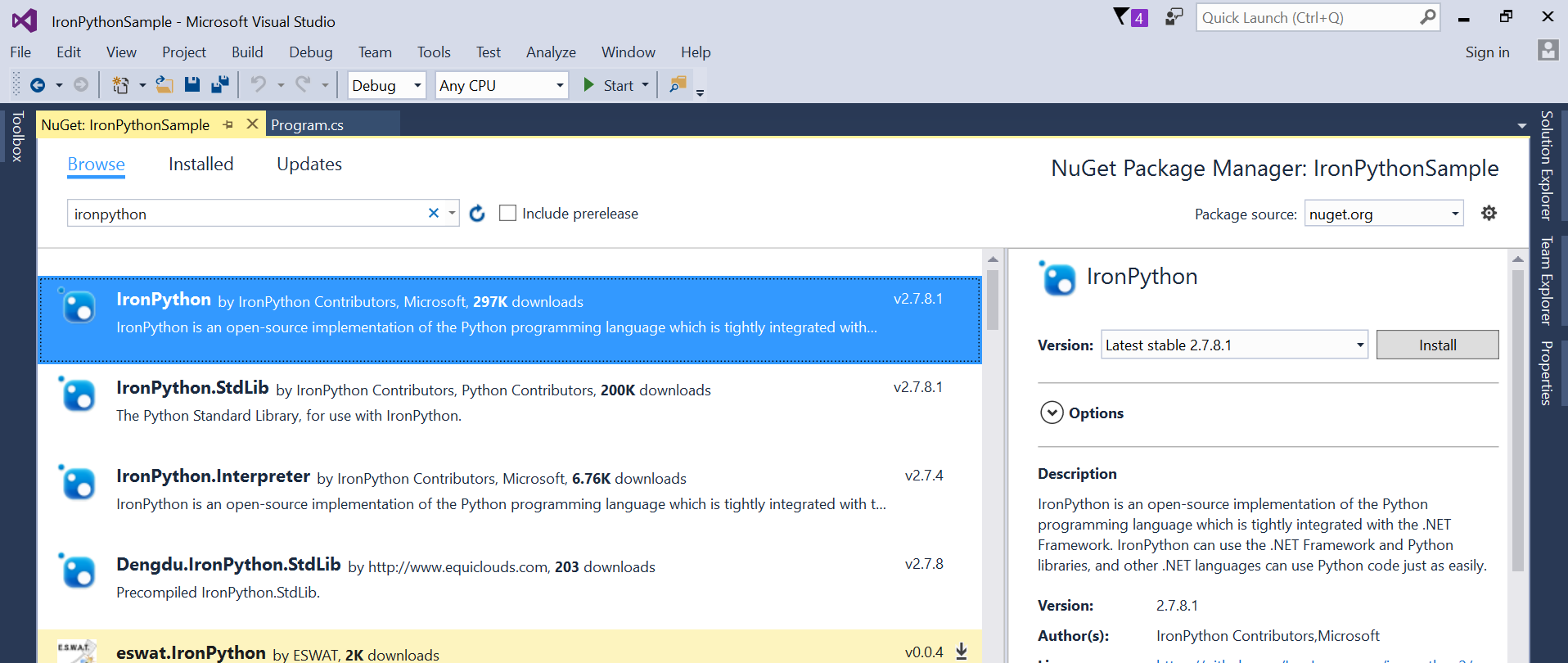Expand the Options section chevron

tap(1052, 413)
